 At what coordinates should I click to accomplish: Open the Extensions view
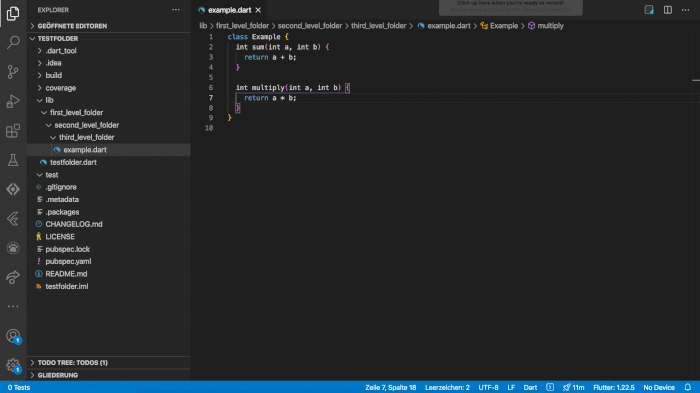click(x=13, y=131)
